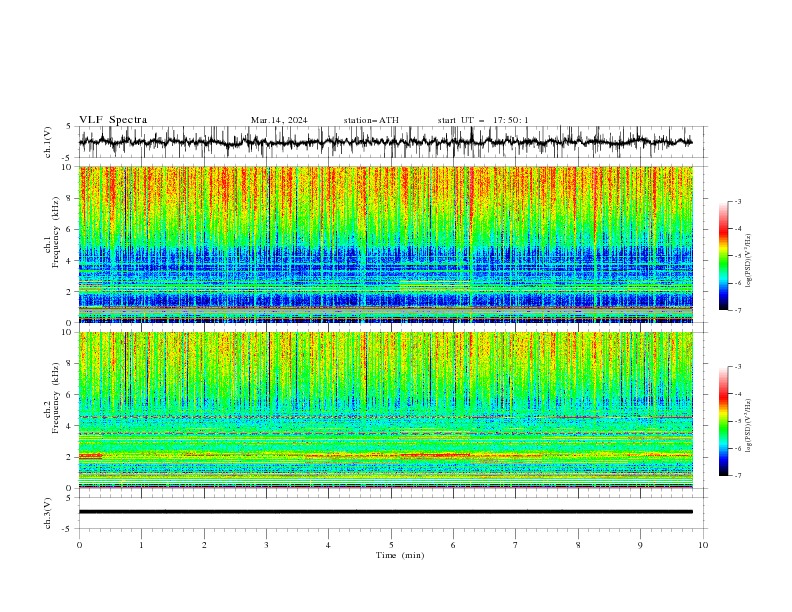Click the "-7" value on ch.2 colorbar
The width and height of the screenshot is (792, 612).
click(x=737, y=475)
